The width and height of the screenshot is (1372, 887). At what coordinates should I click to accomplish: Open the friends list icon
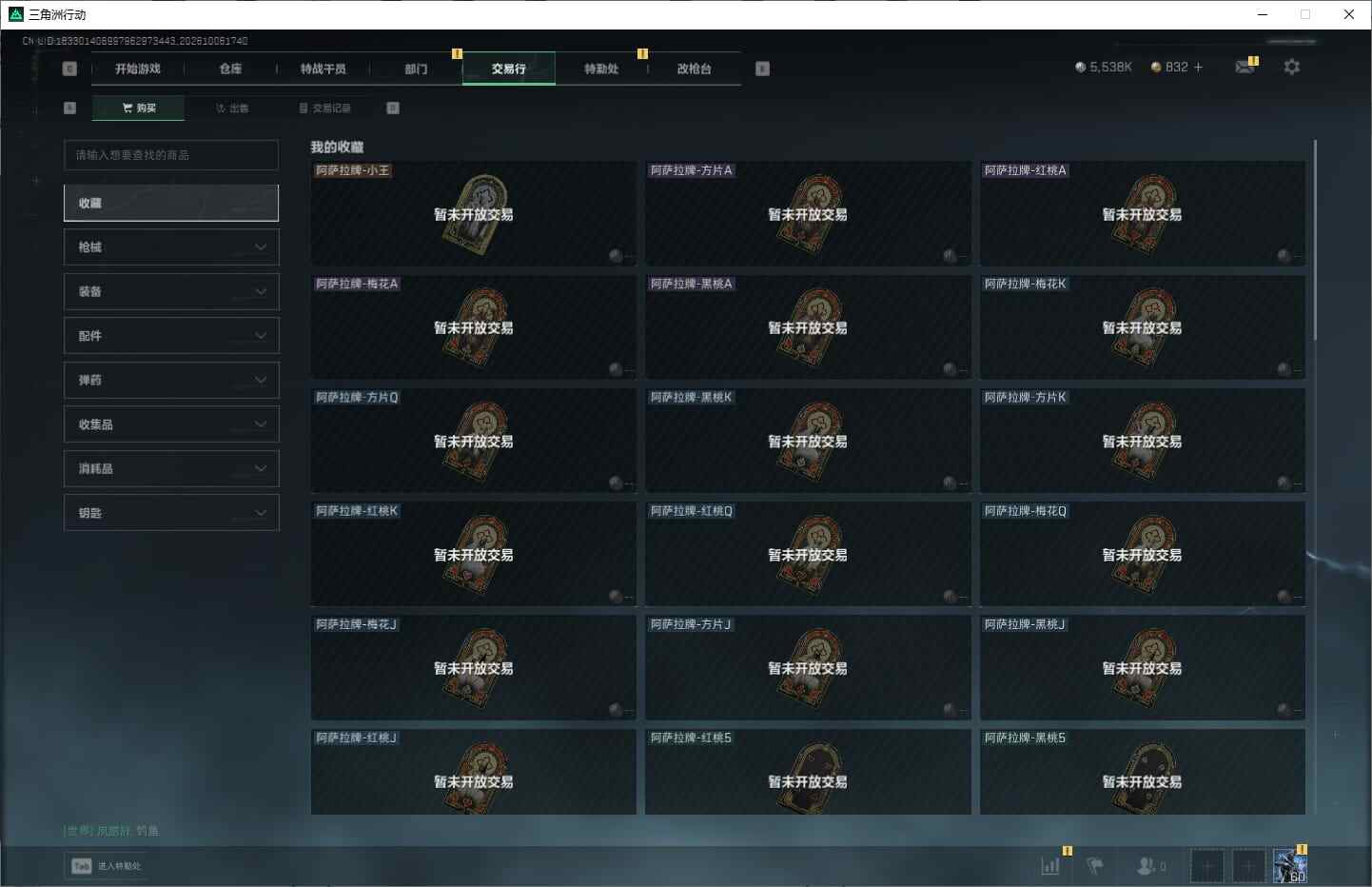pos(1147,866)
